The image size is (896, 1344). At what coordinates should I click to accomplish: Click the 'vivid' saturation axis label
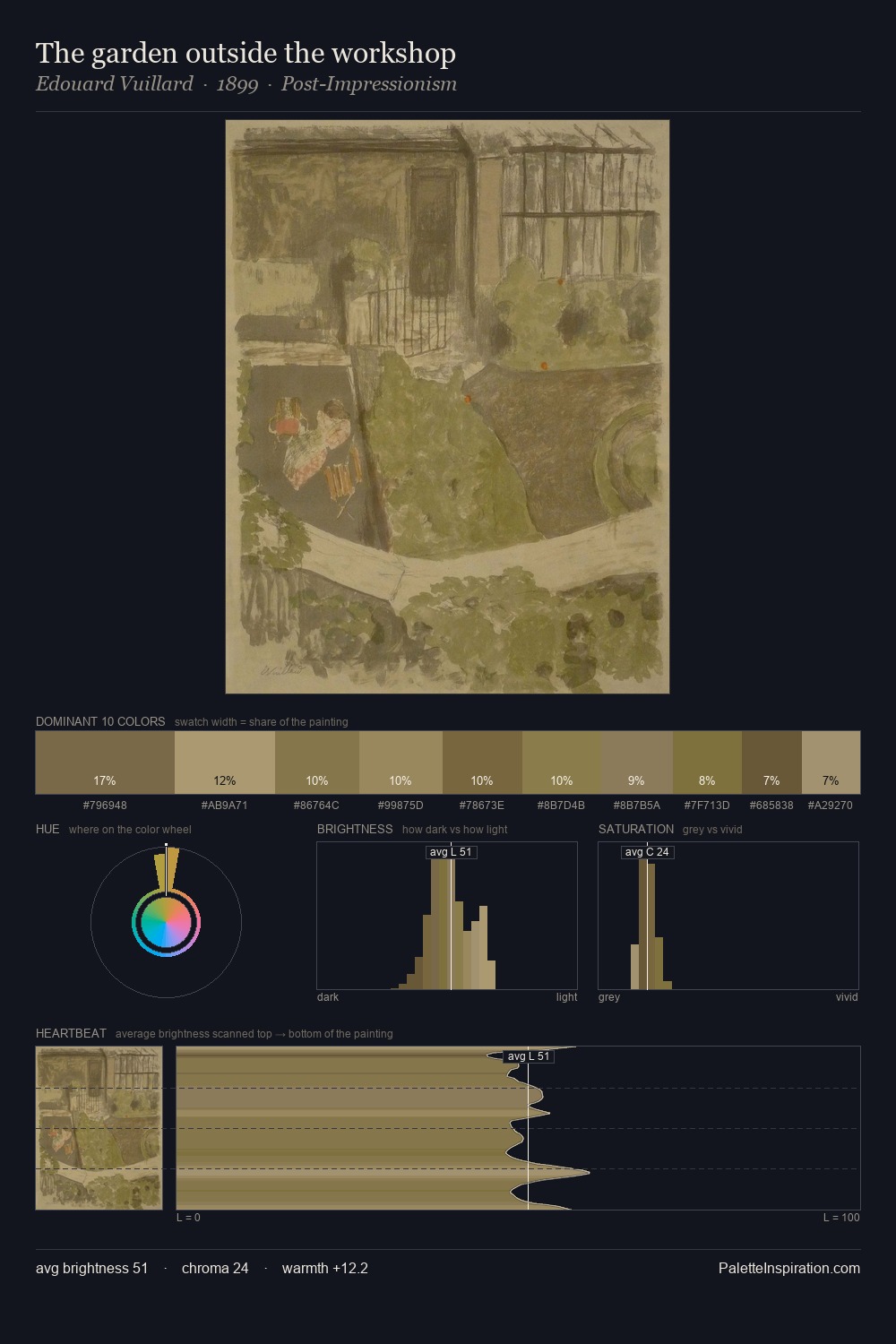click(847, 997)
